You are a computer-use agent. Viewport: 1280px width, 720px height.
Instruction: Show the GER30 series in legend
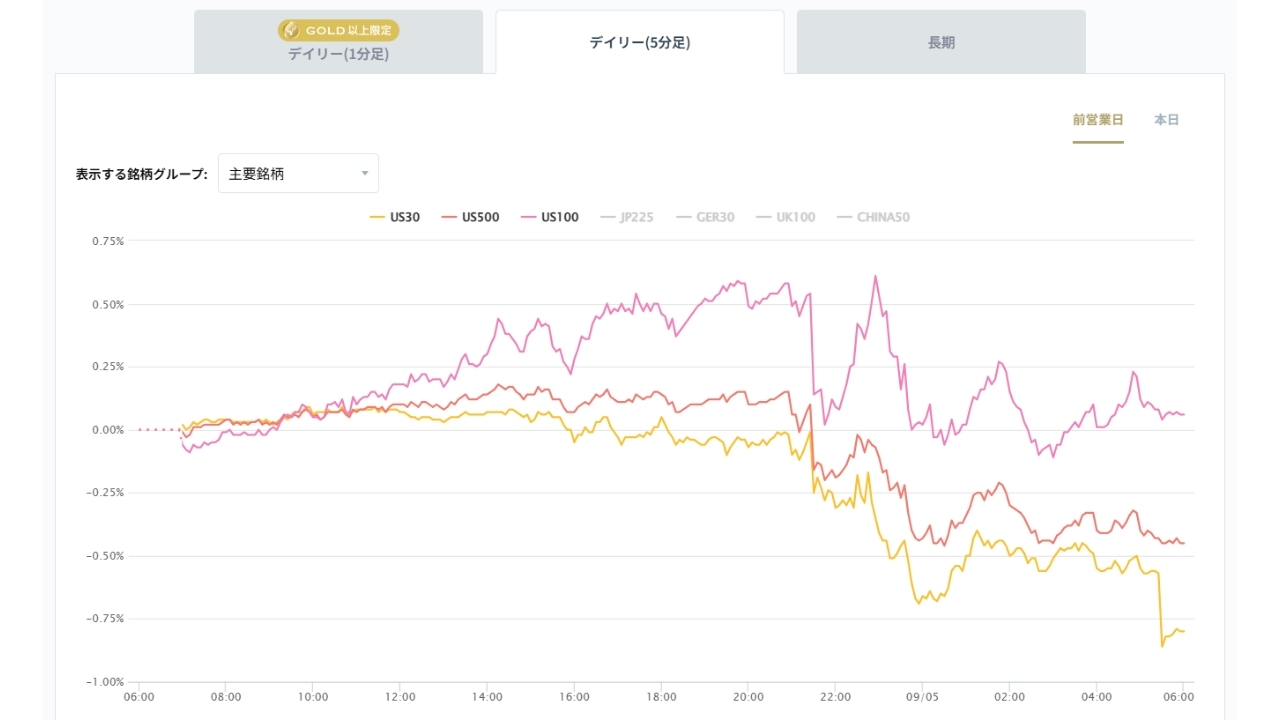pyautogui.click(x=705, y=217)
